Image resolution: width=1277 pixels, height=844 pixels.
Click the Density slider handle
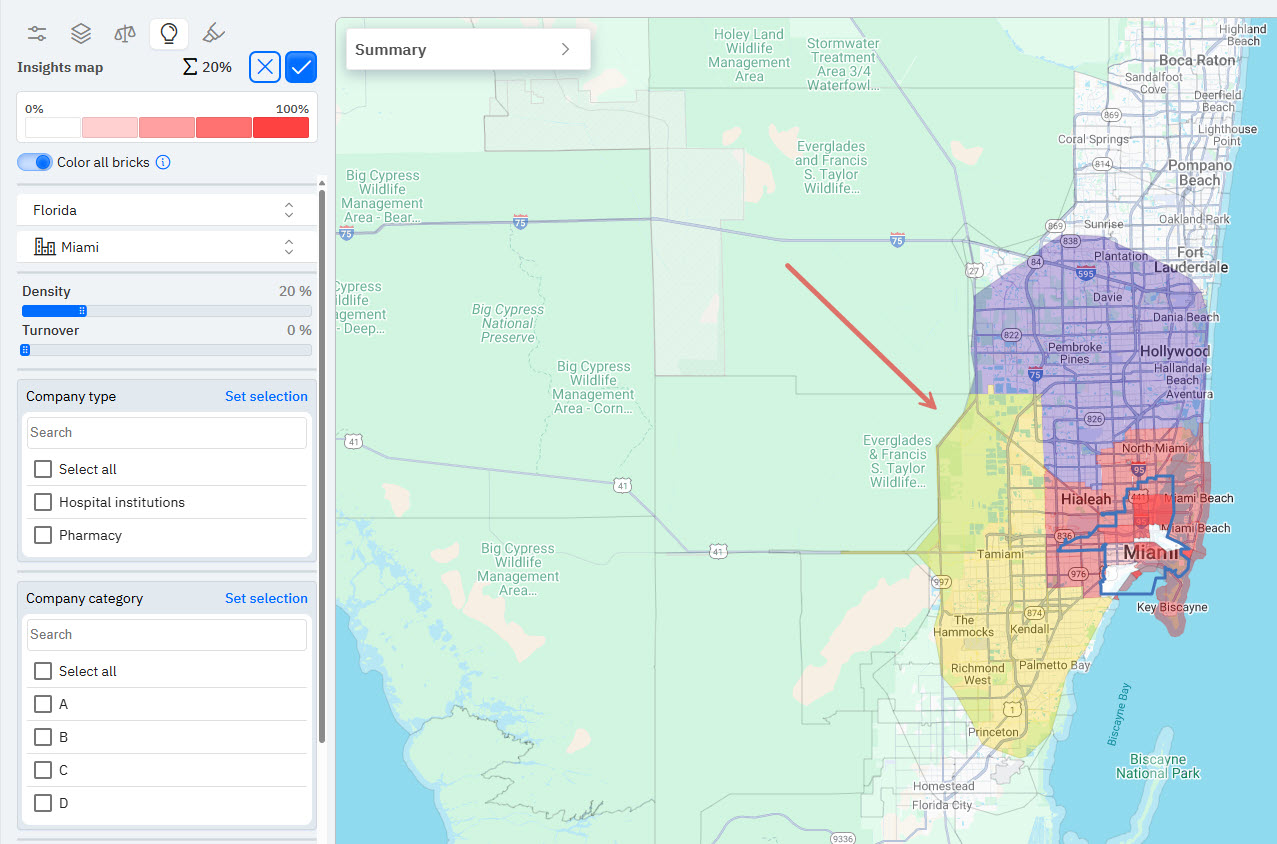[82, 311]
